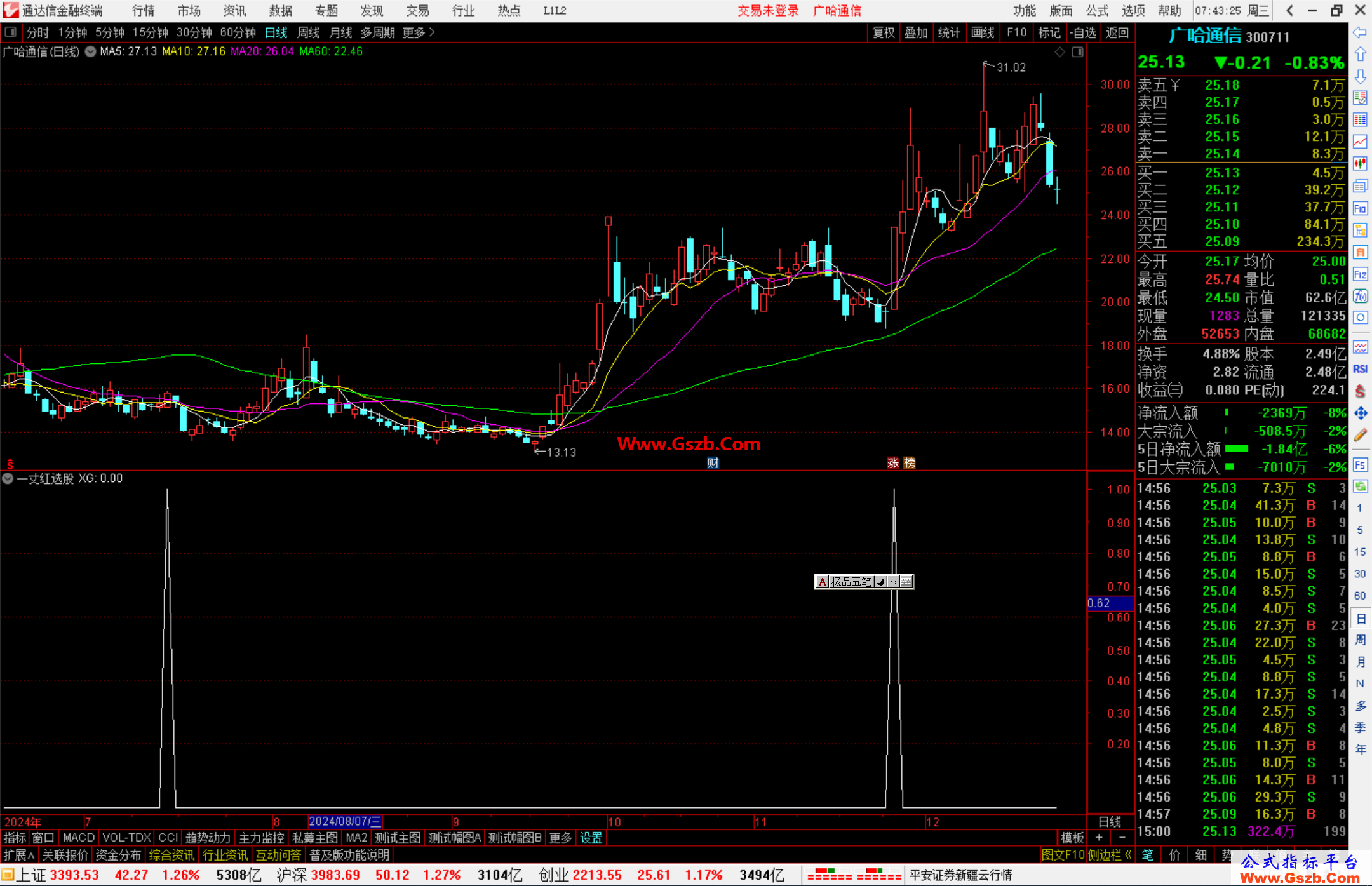Click the 财 marker below the chart
This screenshot has height=886, width=1372.
tap(713, 463)
